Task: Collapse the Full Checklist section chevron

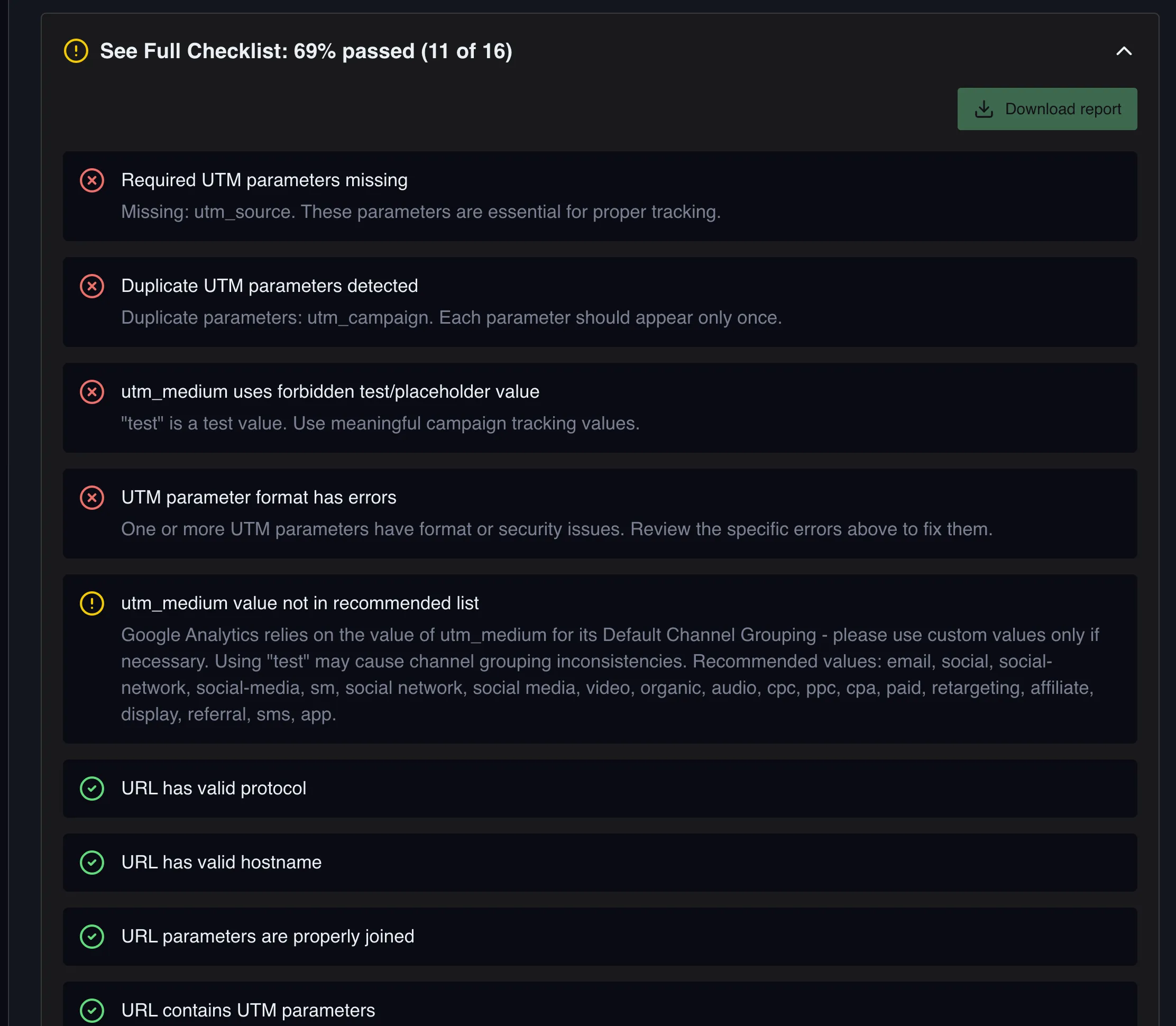Action: [1124, 51]
